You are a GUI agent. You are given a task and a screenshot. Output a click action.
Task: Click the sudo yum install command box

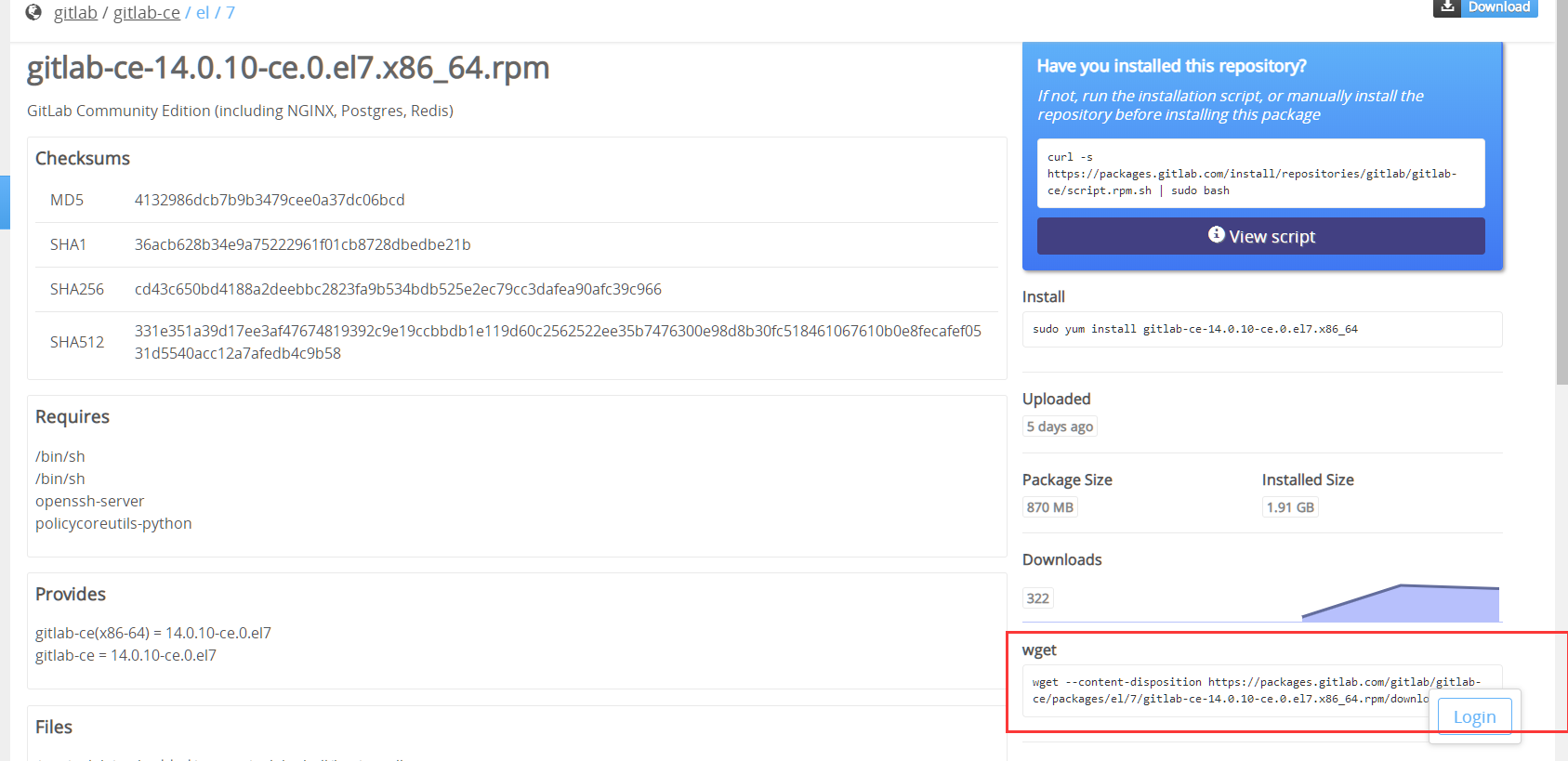(1262, 329)
